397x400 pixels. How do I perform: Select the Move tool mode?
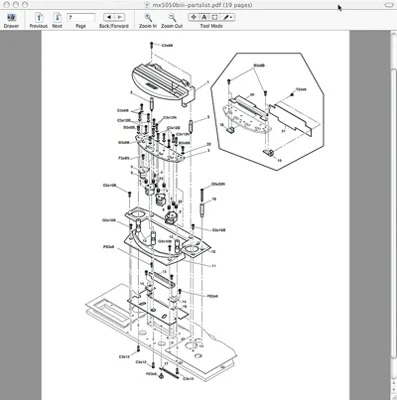pyautogui.click(x=194, y=17)
